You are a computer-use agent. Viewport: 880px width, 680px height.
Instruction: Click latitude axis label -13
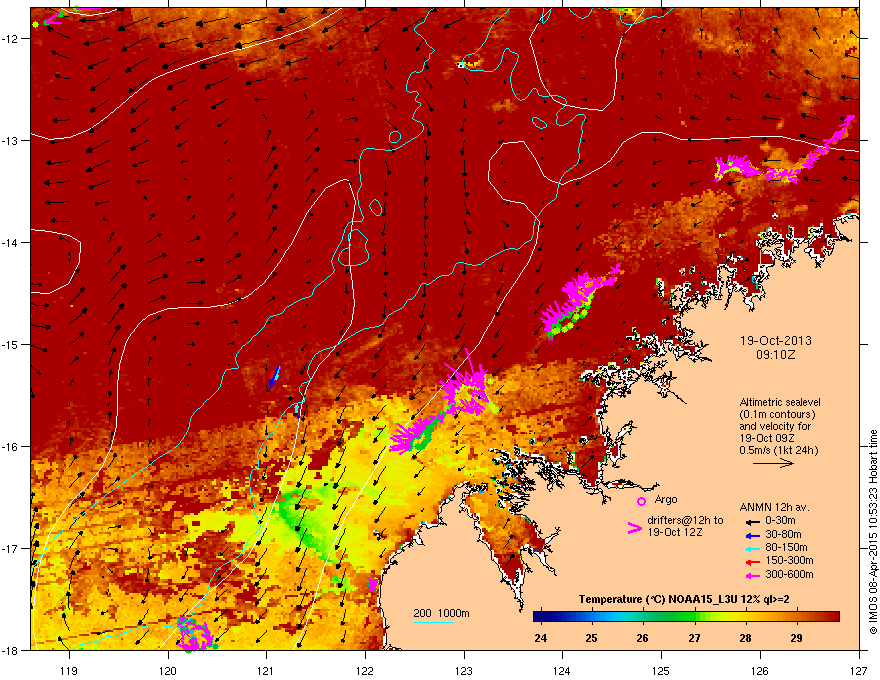coord(10,141)
